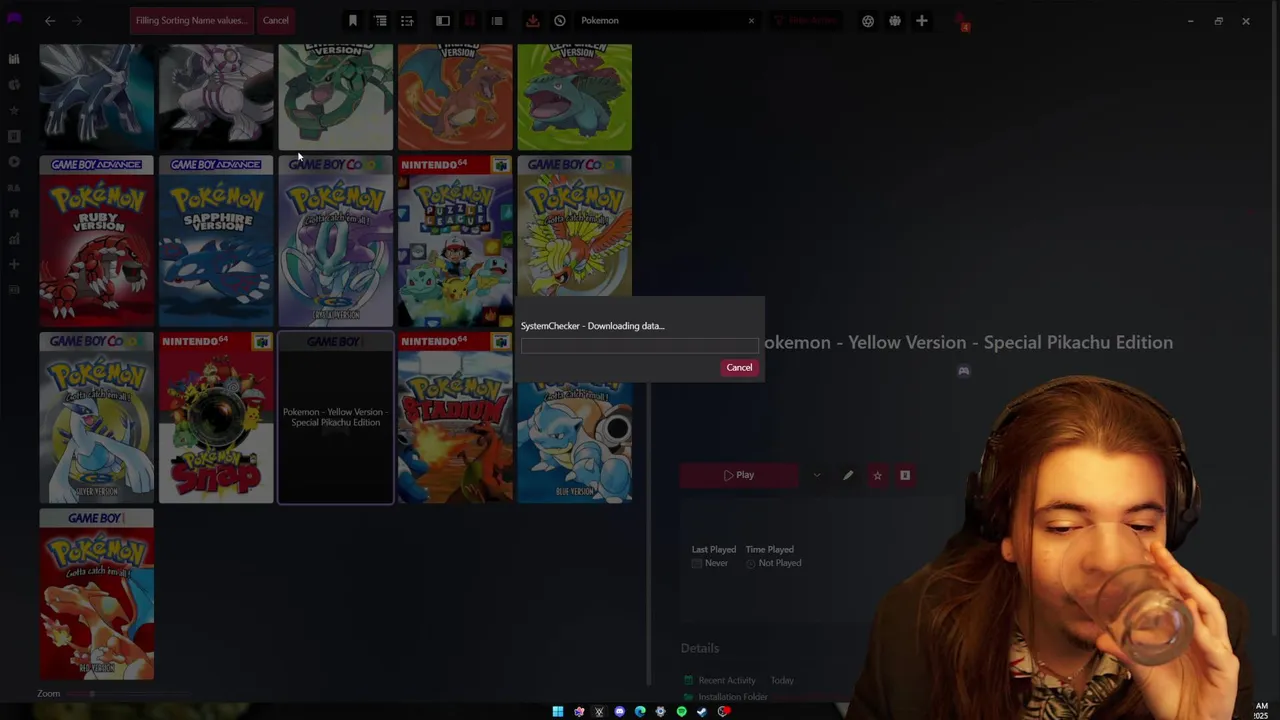1280x720 pixels.
Task: Select Pokemon Sapphire Version cover
Action: (x=216, y=241)
